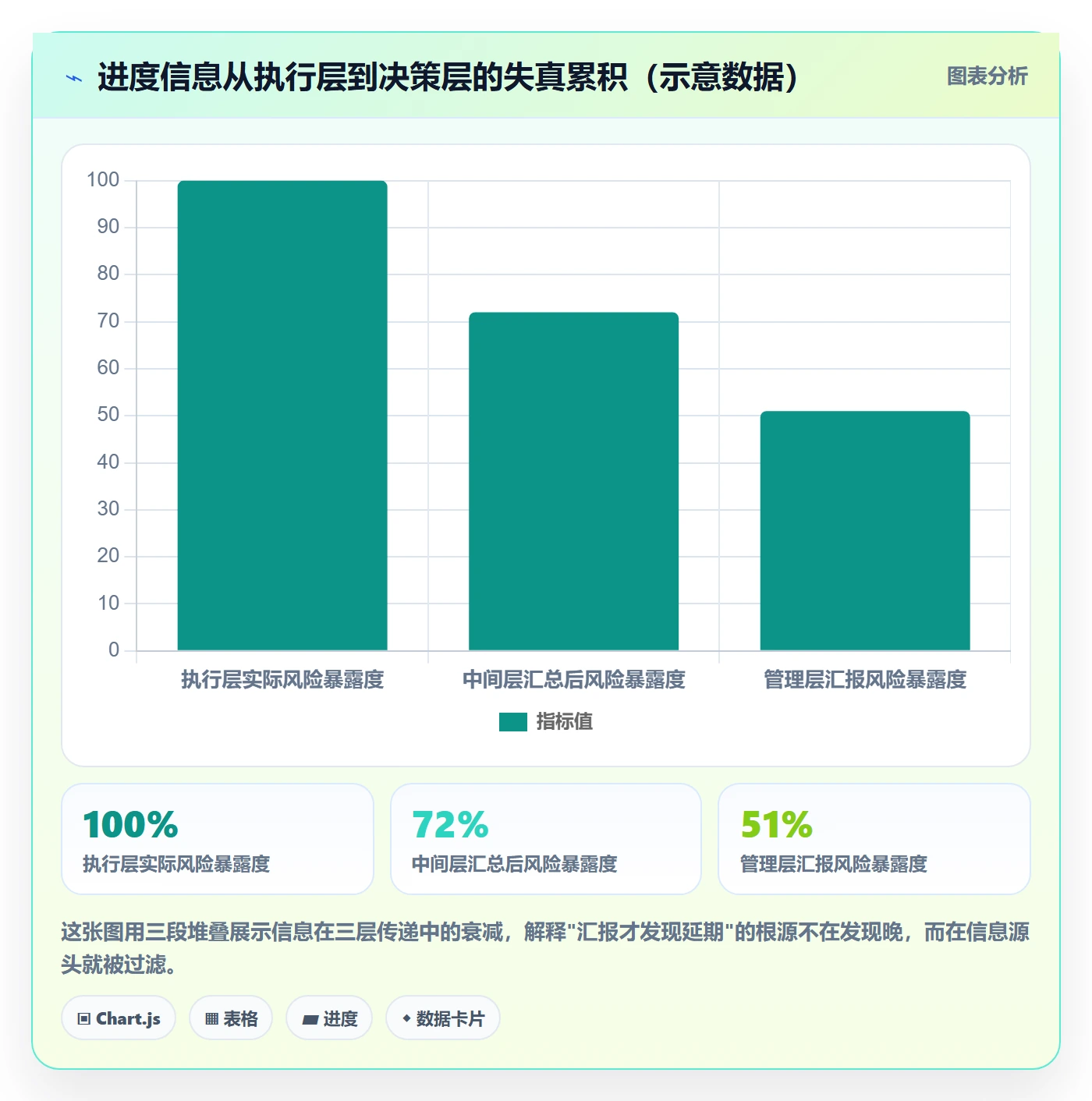Click the lightning bolt icon beside title
The width and height of the screenshot is (1092, 1101).
74,78
